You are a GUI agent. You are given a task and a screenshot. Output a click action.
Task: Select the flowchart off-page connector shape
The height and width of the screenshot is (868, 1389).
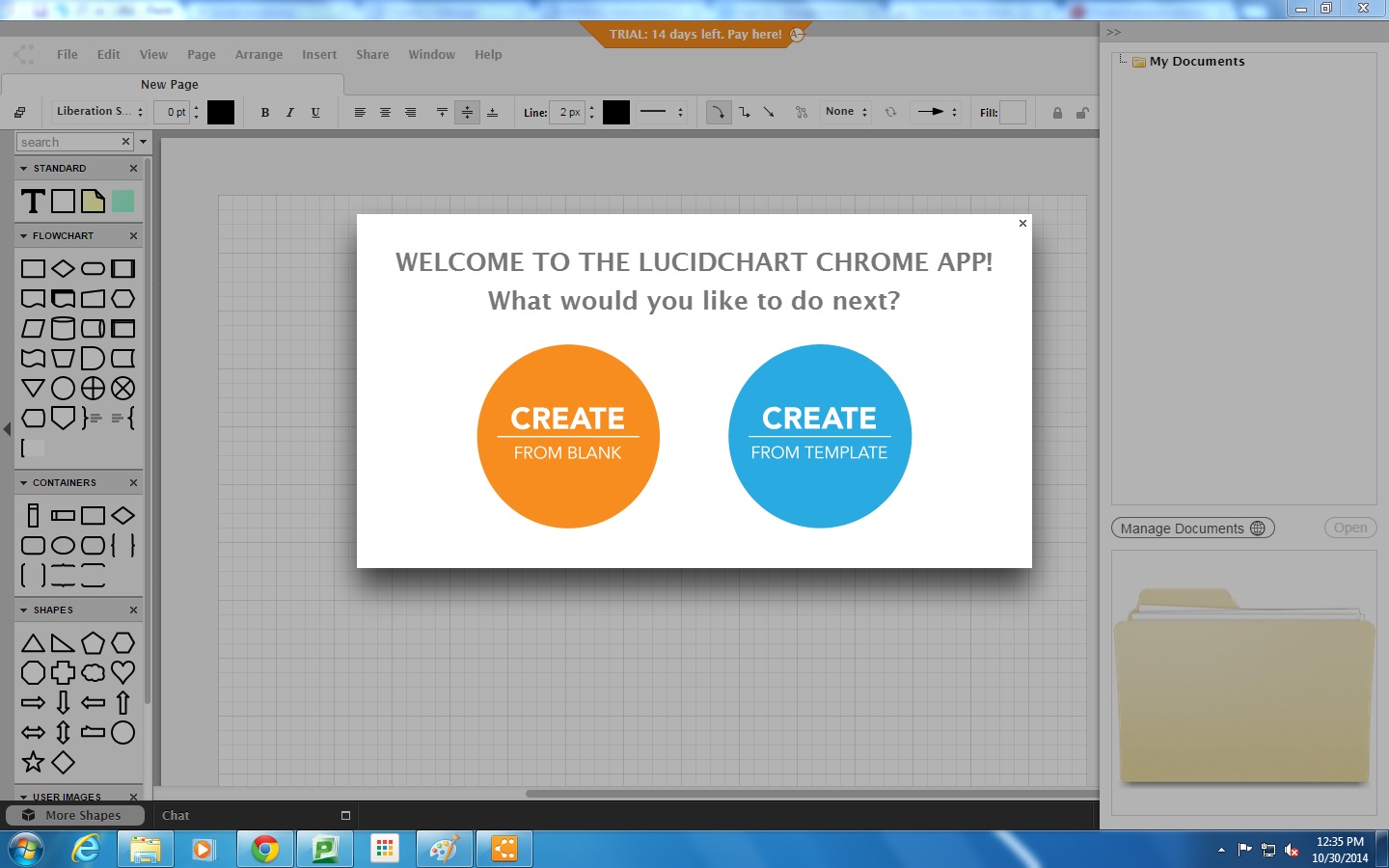tap(63, 418)
